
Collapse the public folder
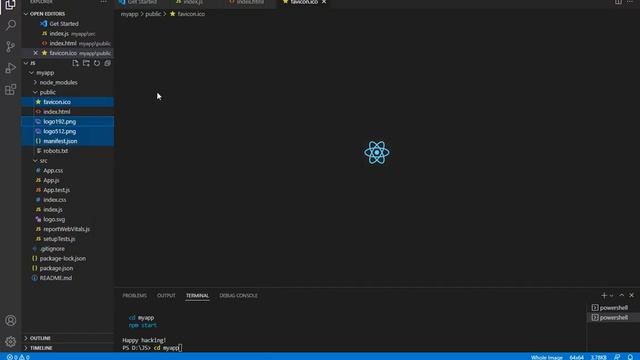[x=47, y=92]
